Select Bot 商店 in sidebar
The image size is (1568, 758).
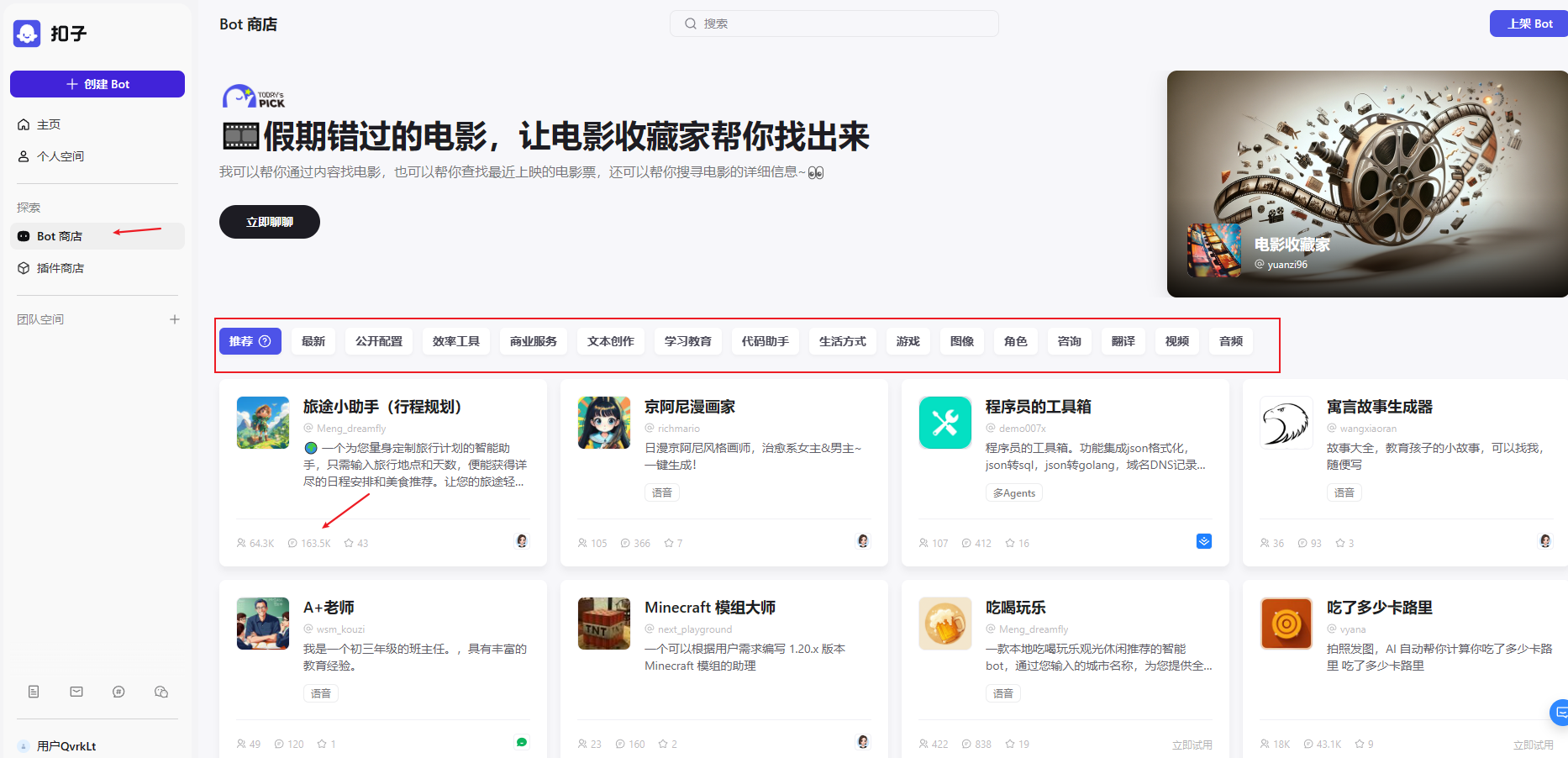pyautogui.click(x=97, y=236)
